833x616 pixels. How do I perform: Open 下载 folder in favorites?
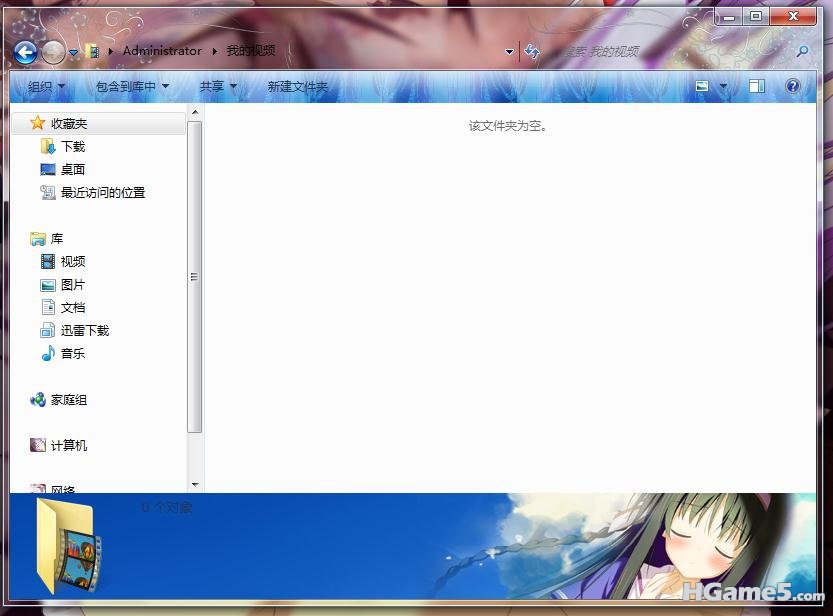coord(73,147)
